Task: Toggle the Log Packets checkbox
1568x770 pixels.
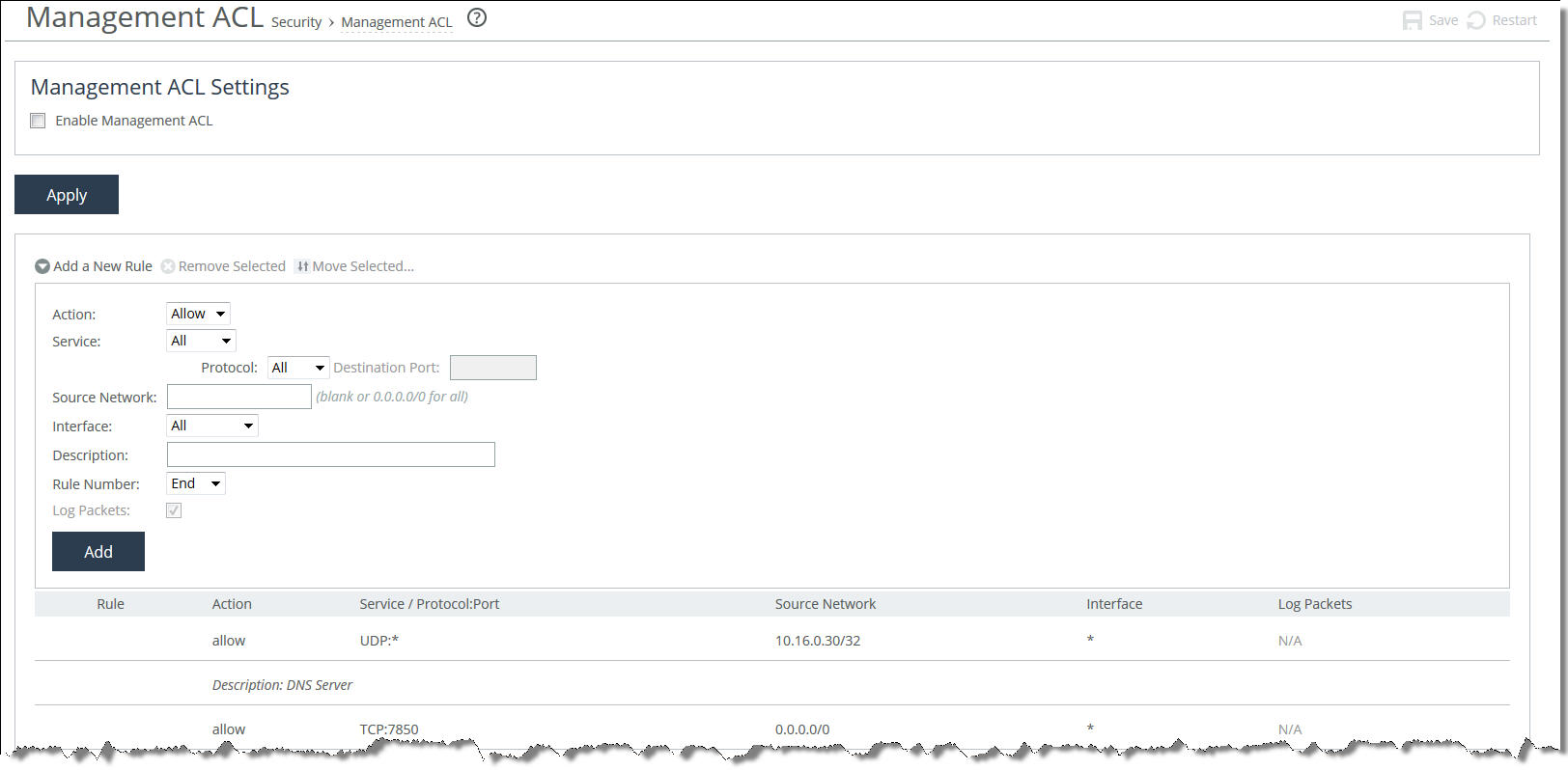Action: (x=174, y=510)
